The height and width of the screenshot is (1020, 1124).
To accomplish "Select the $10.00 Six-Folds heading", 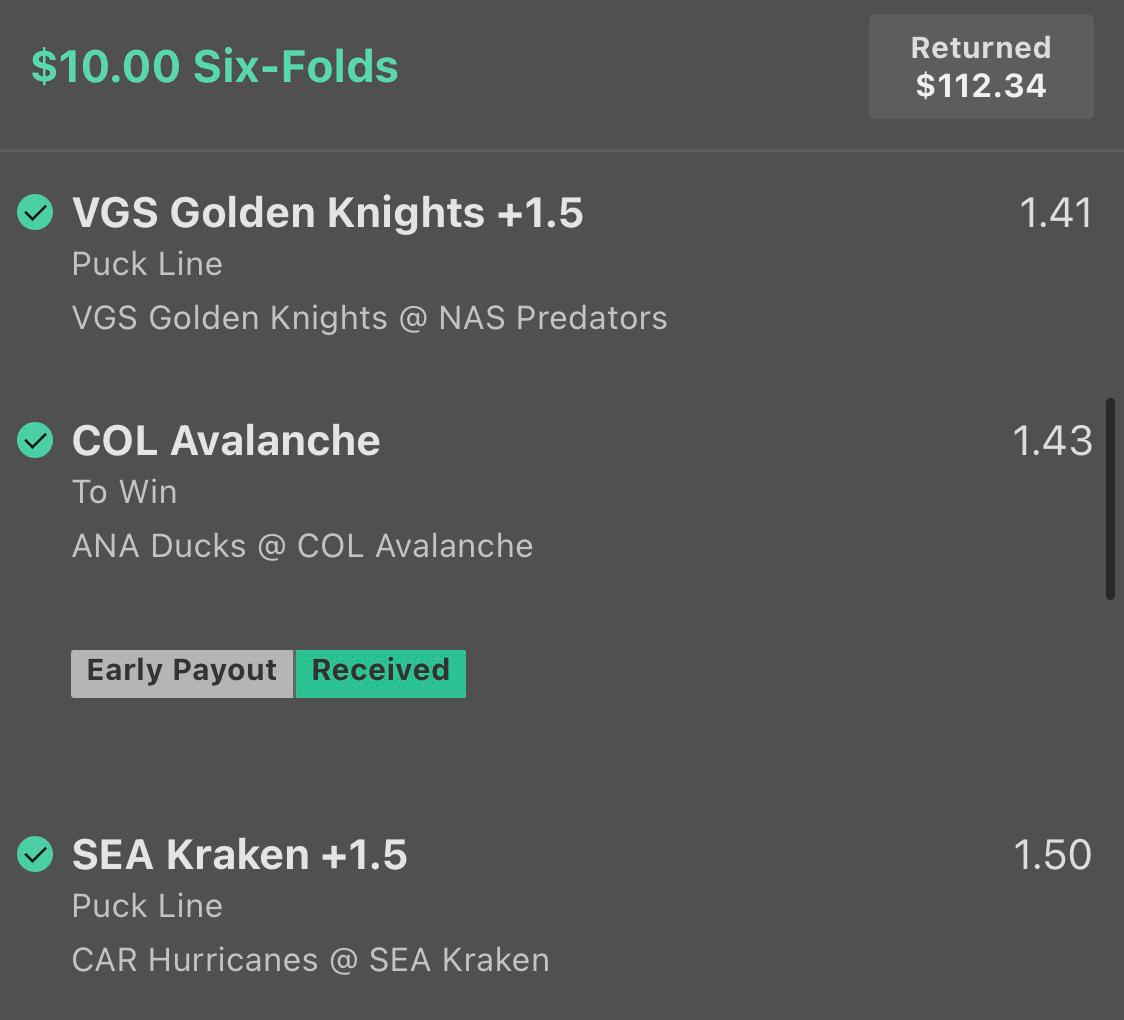I will (x=214, y=67).
